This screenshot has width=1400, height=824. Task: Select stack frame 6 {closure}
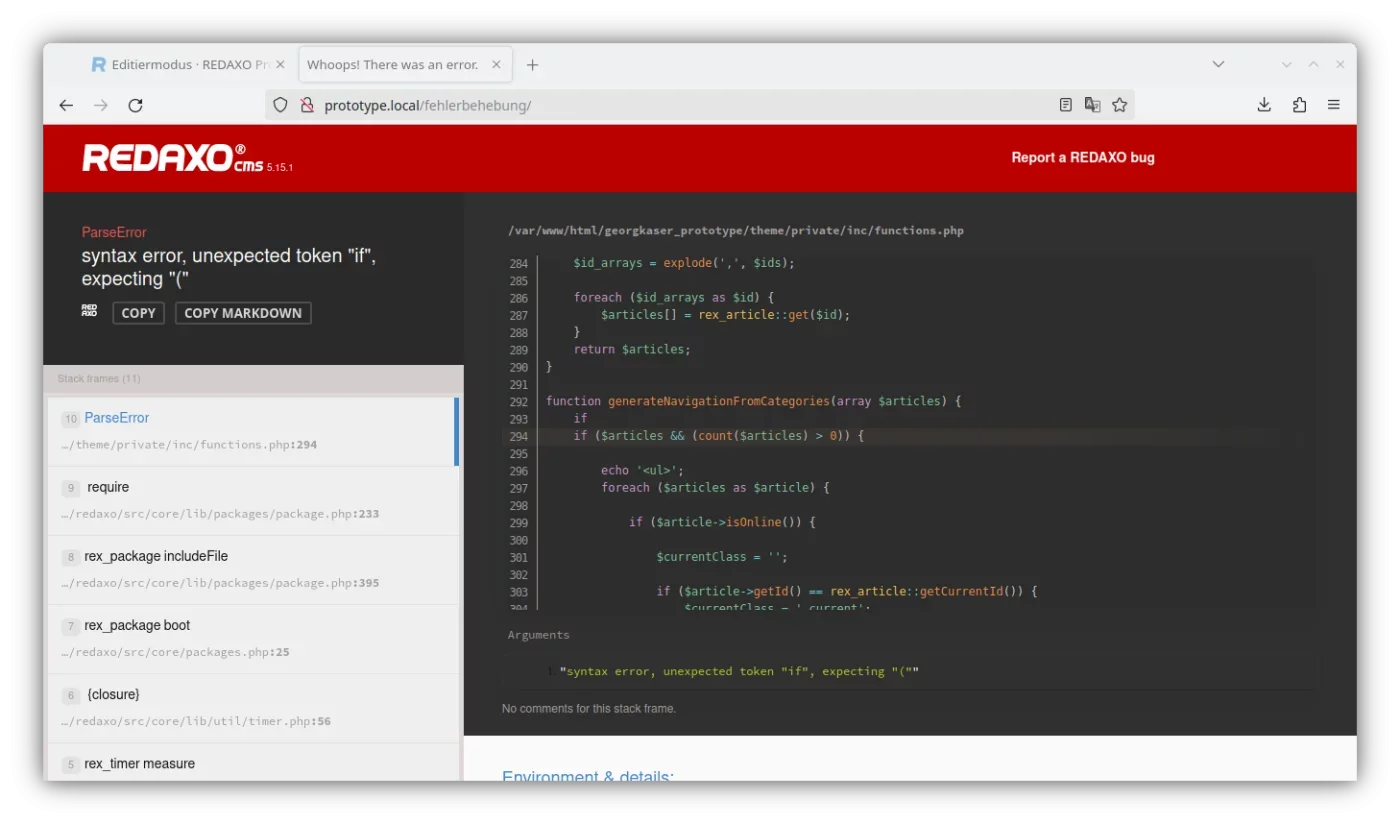[253, 707]
